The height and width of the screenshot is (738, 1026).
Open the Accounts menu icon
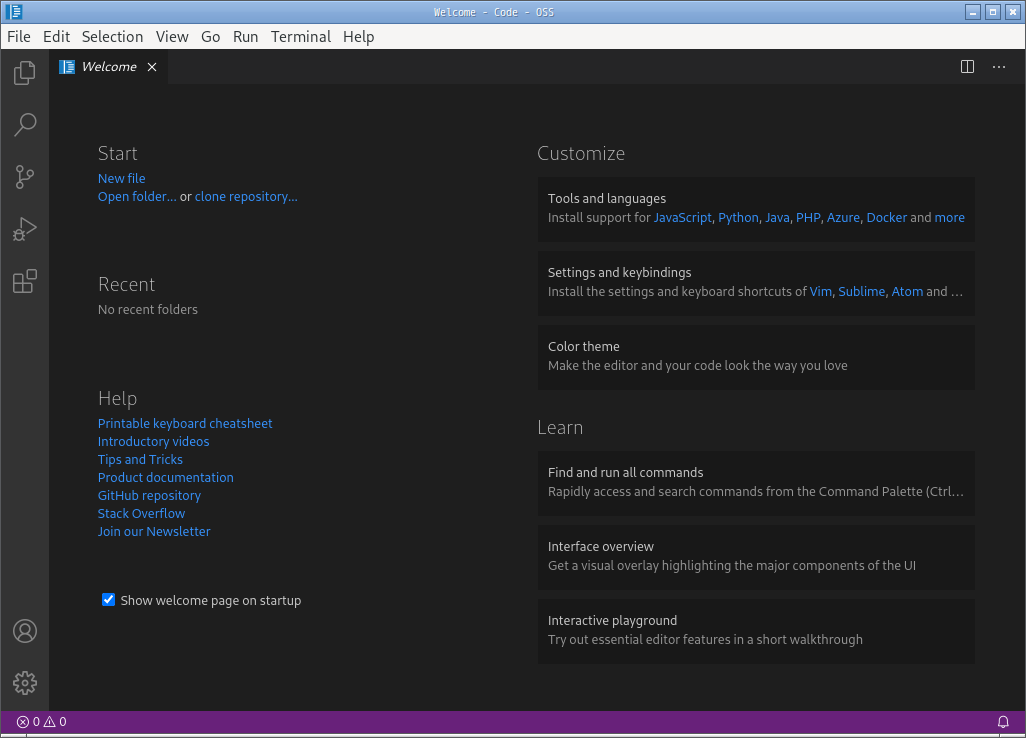[x=24, y=631]
